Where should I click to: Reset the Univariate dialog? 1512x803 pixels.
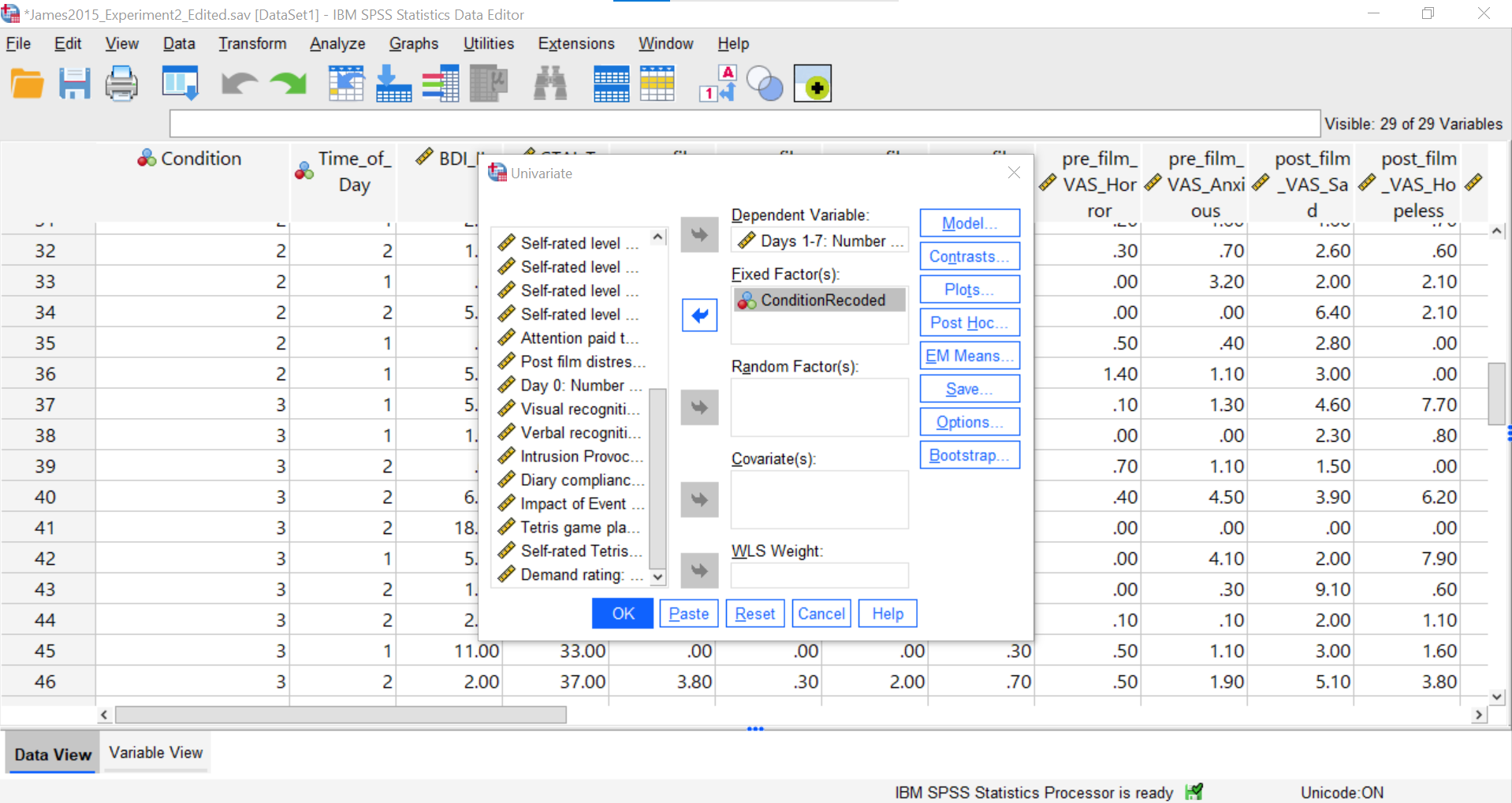(755, 614)
